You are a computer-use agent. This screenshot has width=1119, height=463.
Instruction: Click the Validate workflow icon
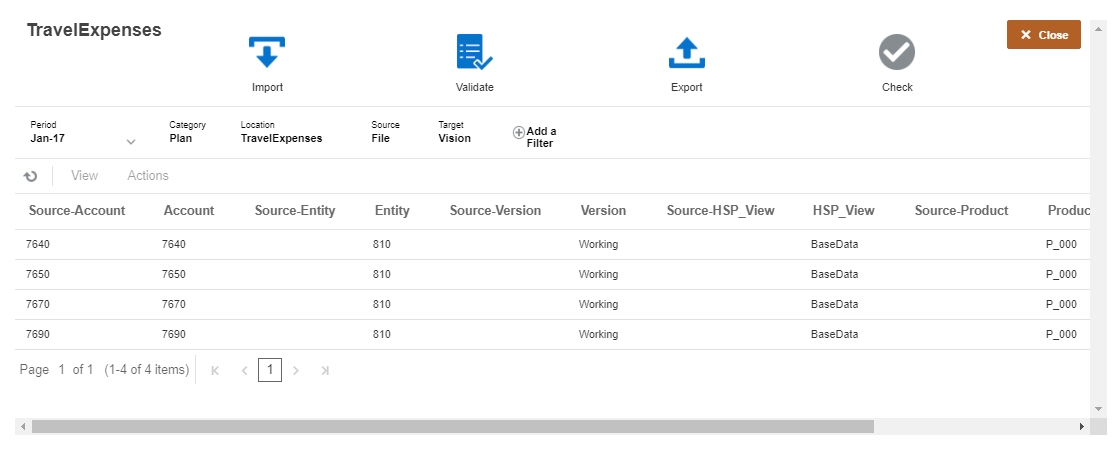coord(474,53)
